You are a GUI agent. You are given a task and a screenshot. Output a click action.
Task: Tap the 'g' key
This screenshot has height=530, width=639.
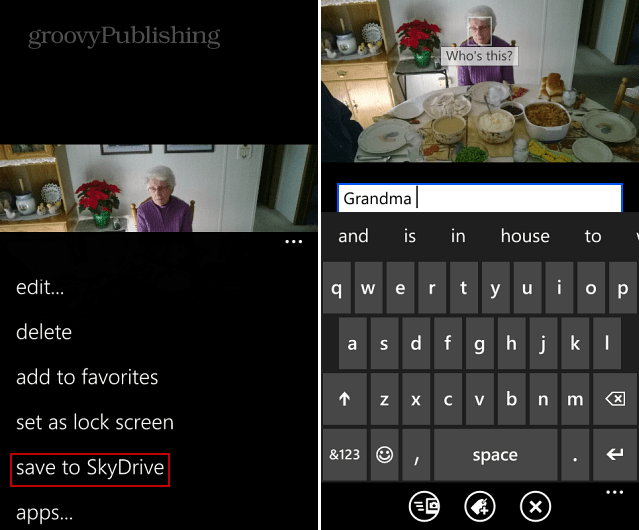[480, 343]
